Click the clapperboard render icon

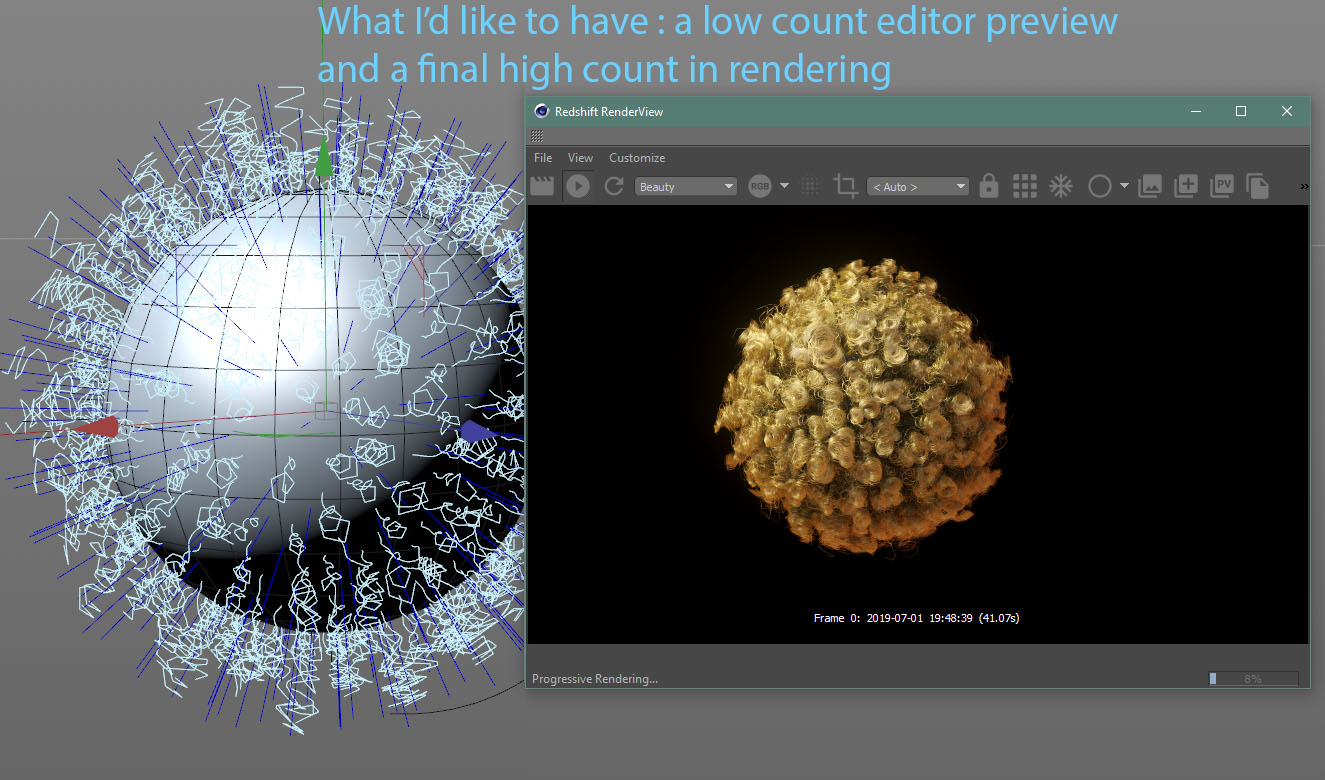click(x=542, y=186)
